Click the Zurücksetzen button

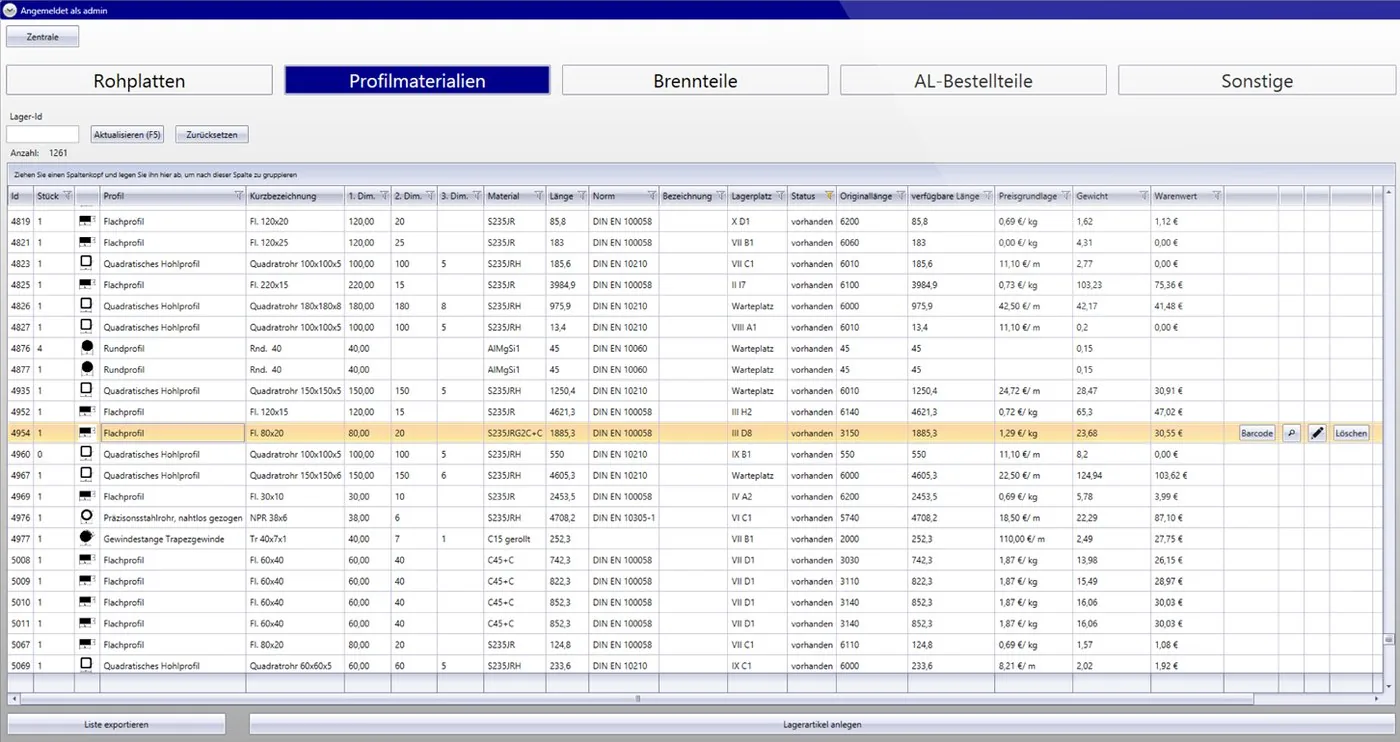coord(212,134)
